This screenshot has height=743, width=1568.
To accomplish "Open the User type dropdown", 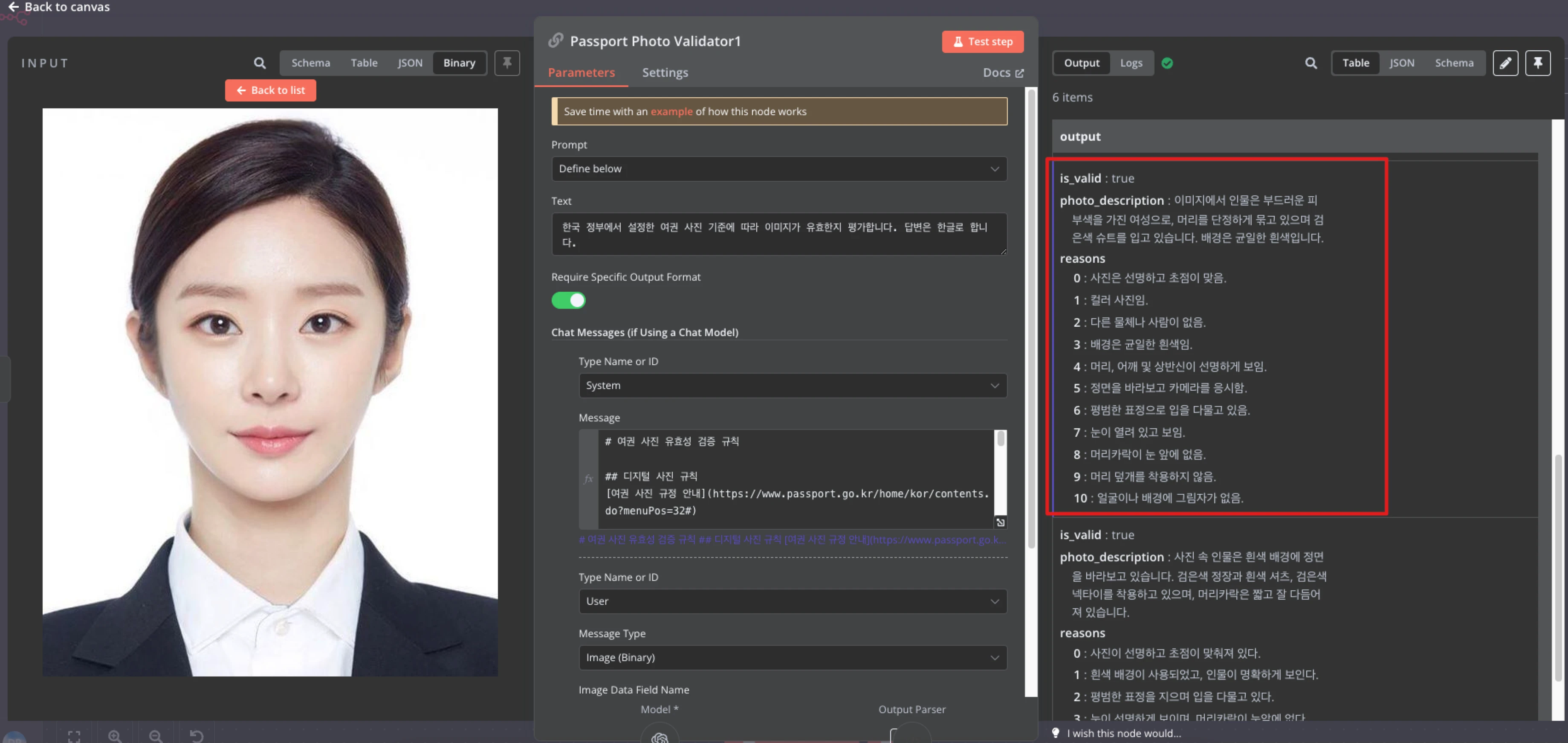I will coord(793,601).
